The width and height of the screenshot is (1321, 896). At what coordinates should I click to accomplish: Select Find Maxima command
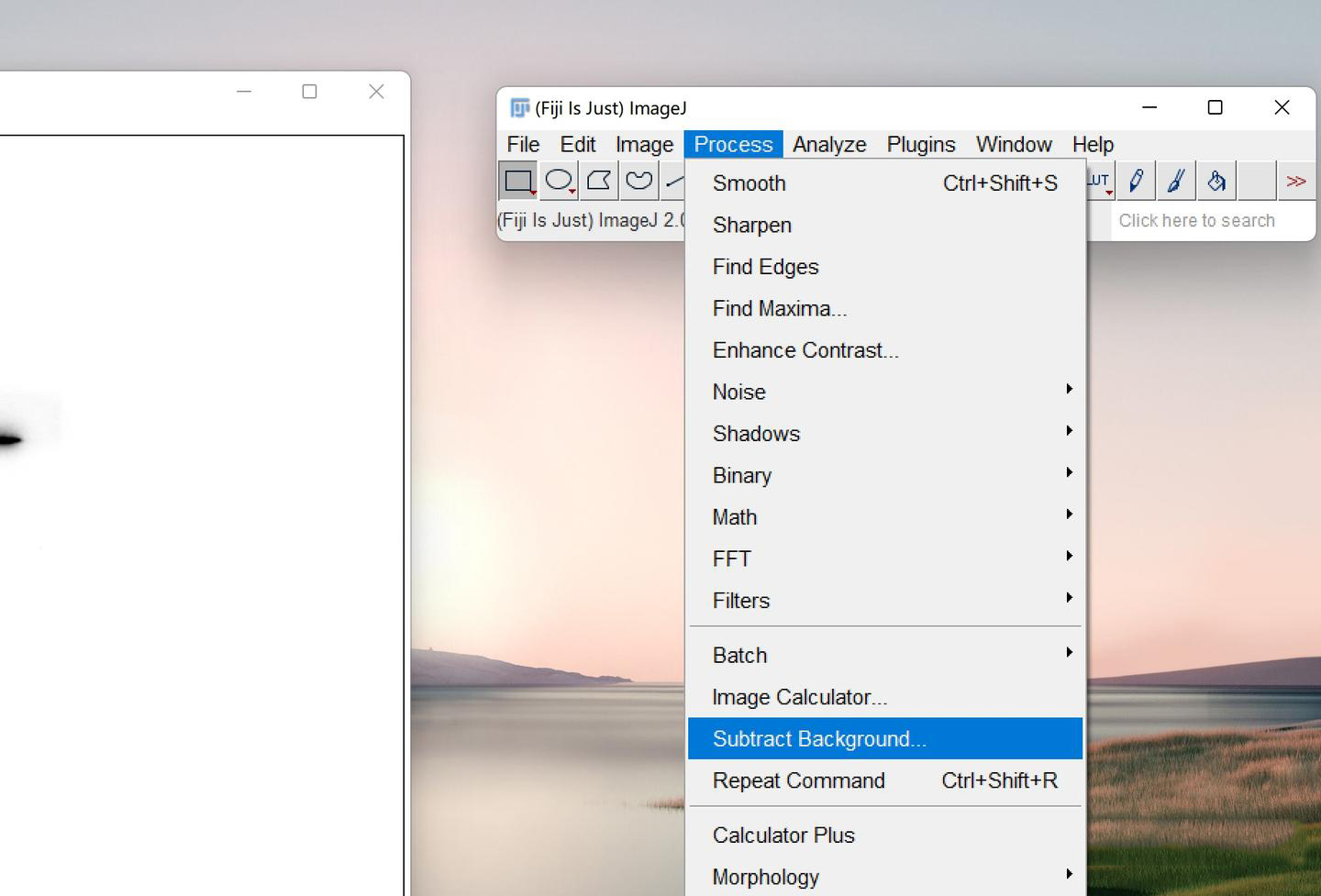coord(780,309)
